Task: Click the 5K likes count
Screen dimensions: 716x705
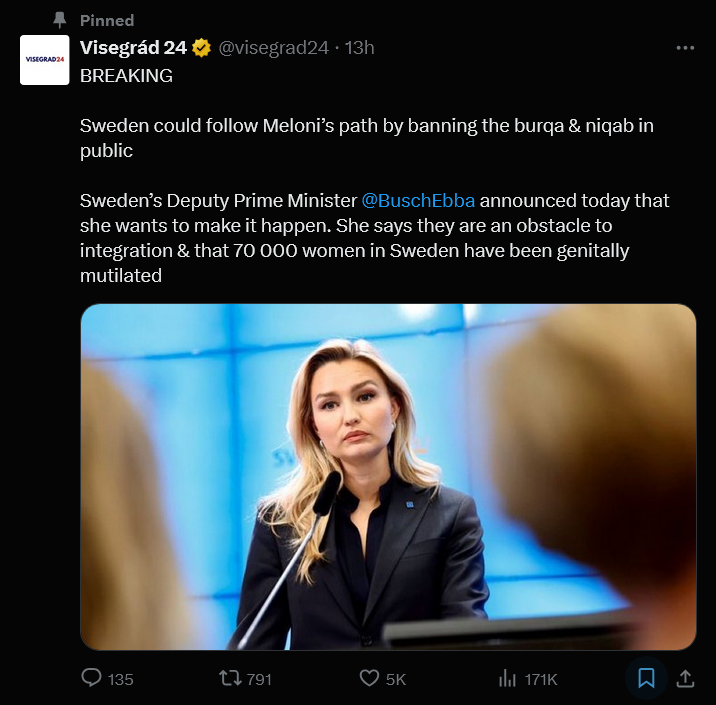Action: coord(396,679)
